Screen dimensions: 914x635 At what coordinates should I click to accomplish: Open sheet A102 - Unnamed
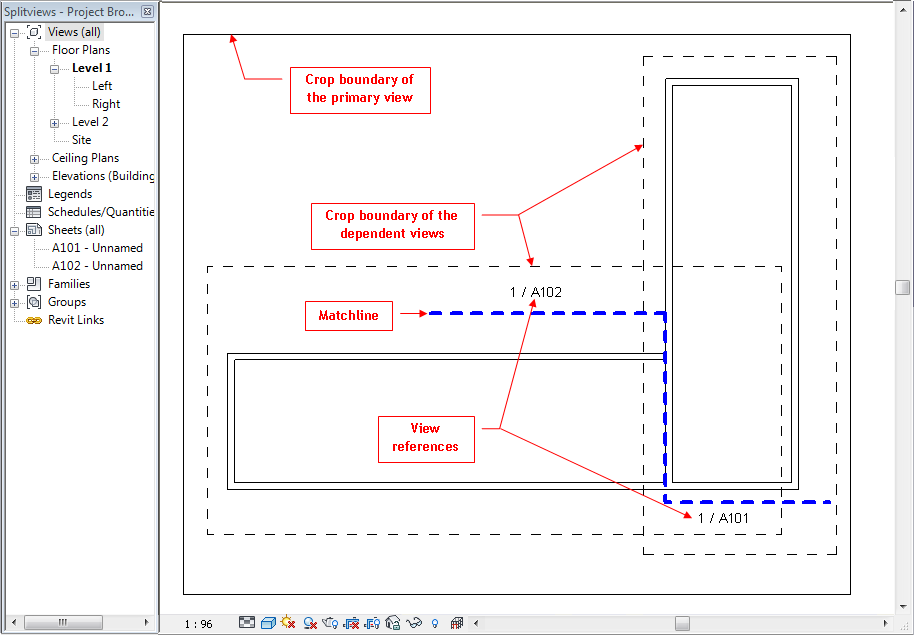[97, 266]
